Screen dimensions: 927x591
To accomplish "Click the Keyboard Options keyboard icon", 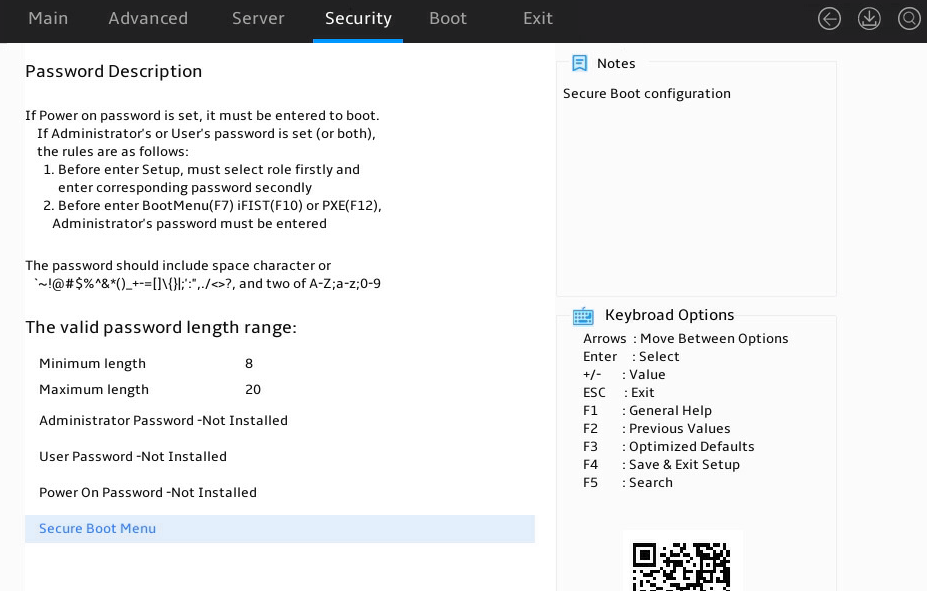I will coord(583,316).
